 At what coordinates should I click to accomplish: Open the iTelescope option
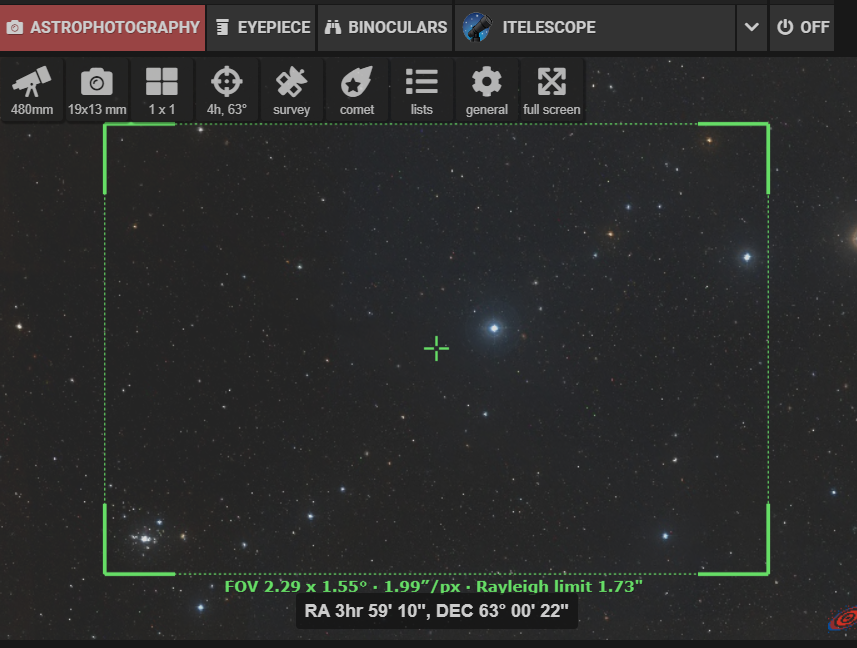pyautogui.click(x=595, y=27)
